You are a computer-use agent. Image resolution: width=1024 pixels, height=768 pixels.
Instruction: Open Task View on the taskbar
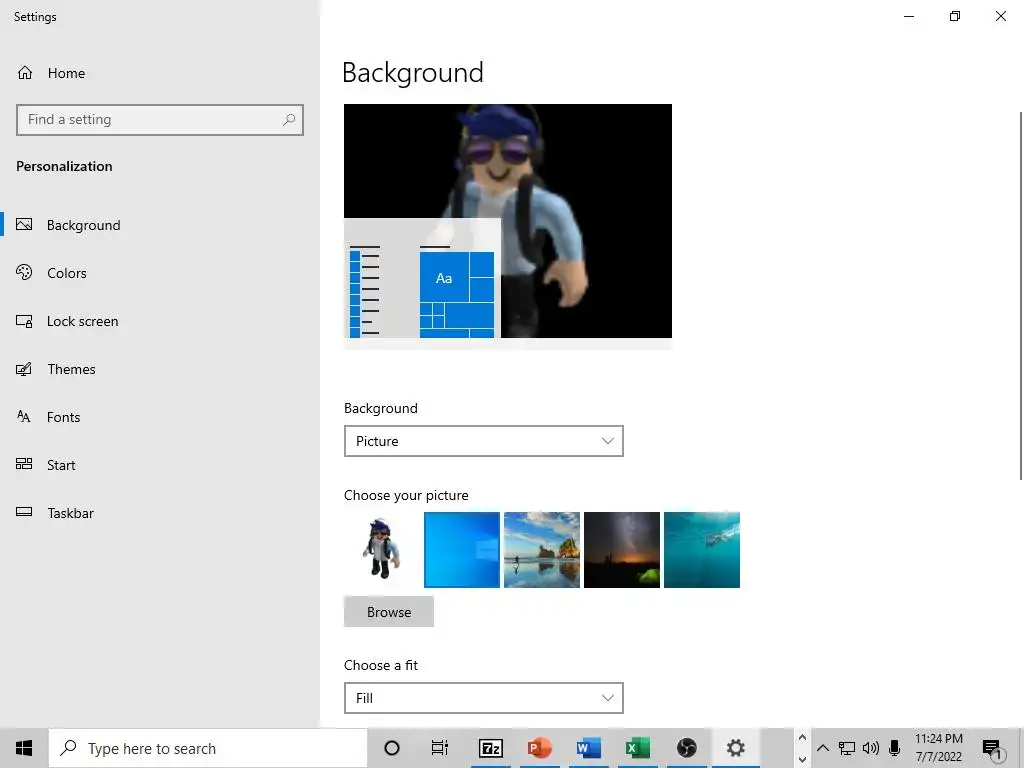click(x=440, y=748)
